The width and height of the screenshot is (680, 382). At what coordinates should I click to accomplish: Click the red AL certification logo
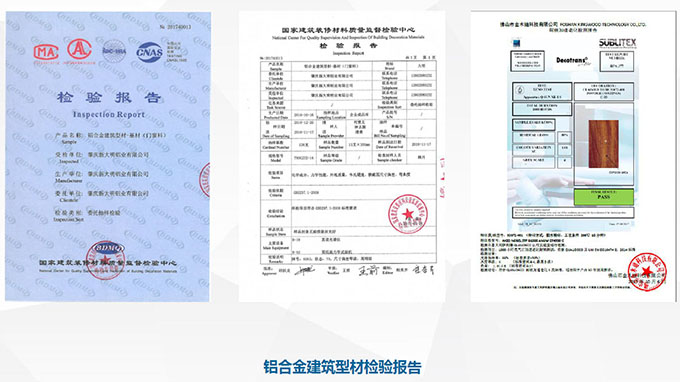pos(79,49)
